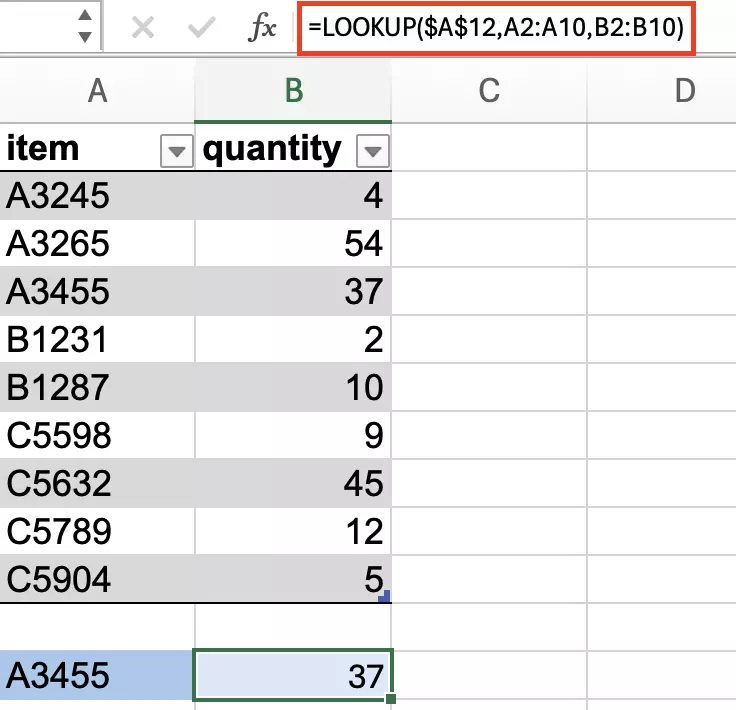Select quantity cell with value 12

(x=293, y=531)
